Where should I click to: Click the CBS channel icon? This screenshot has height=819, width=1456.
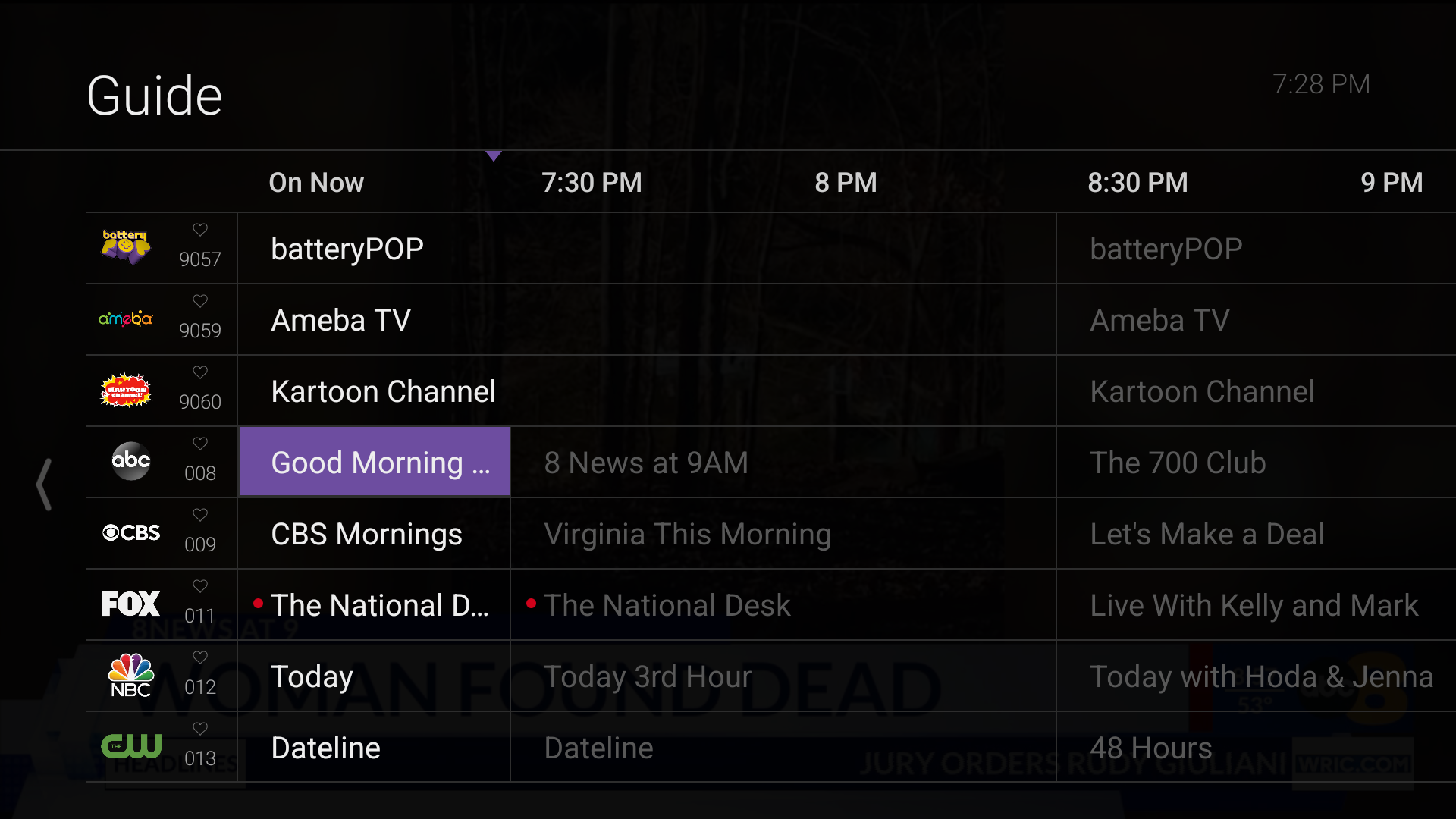point(130,532)
